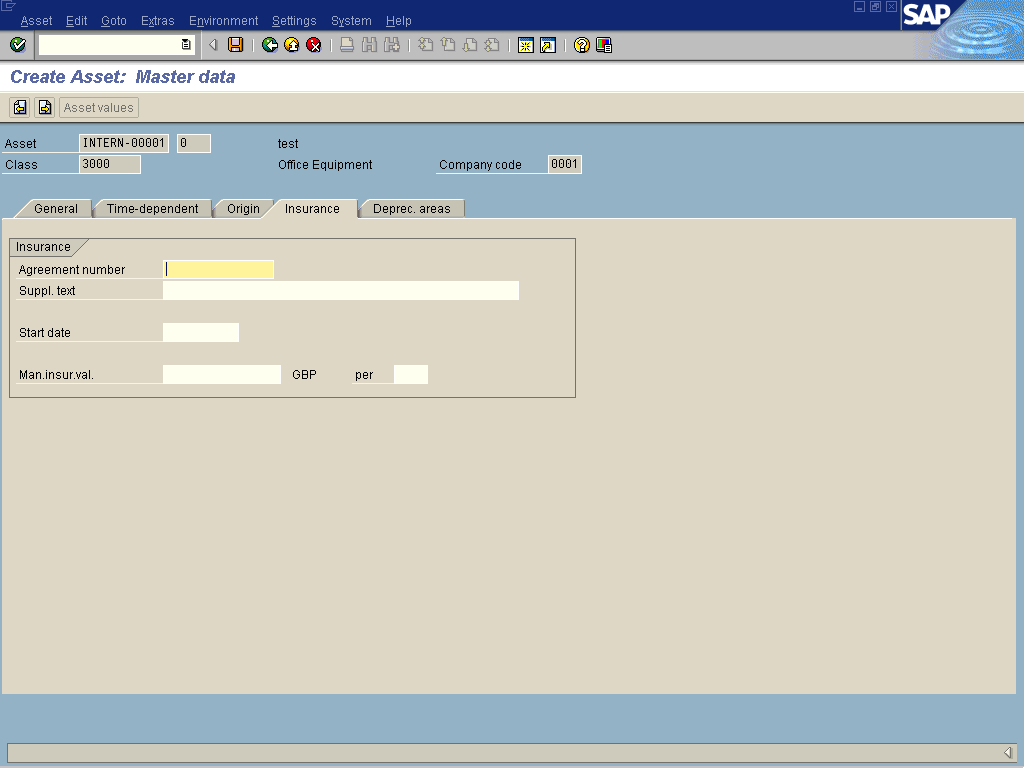This screenshot has height=768, width=1024.
Task: Create new session icon in toolbar
Action: (x=525, y=45)
